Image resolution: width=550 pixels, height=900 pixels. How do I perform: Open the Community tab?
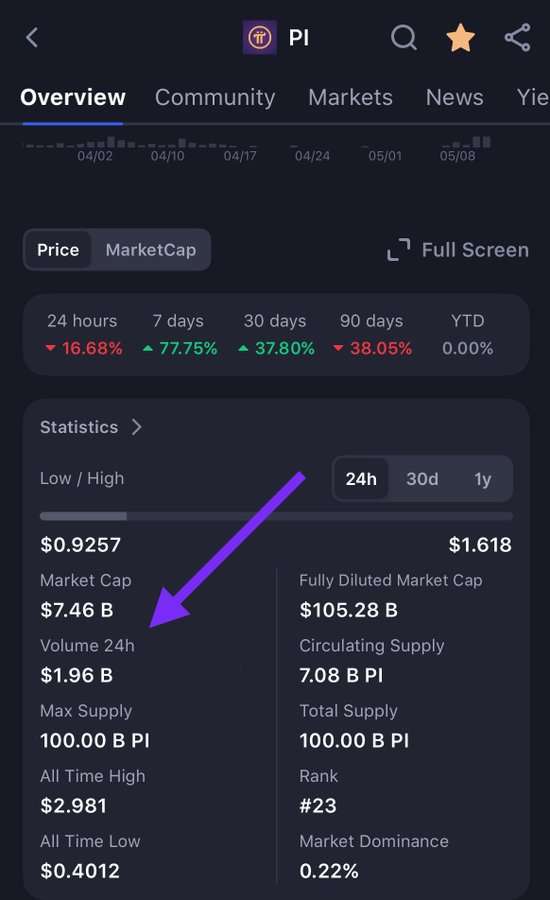pos(215,97)
